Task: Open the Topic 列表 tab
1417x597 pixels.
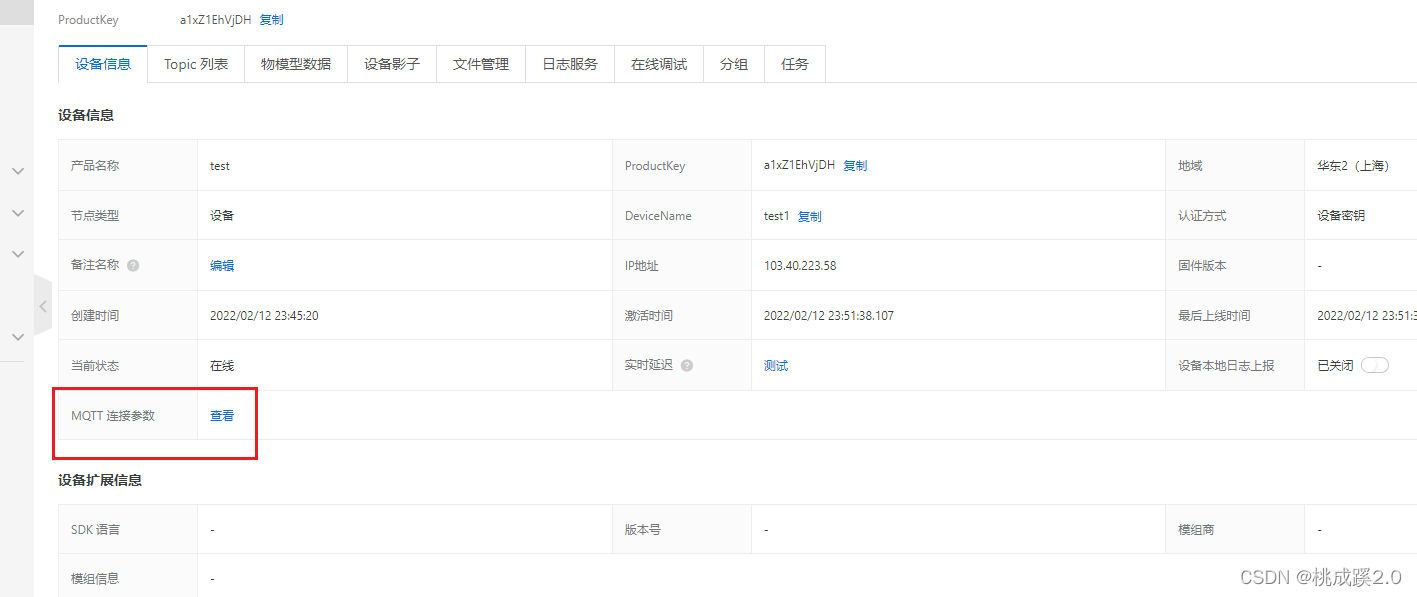Action: click(x=196, y=64)
